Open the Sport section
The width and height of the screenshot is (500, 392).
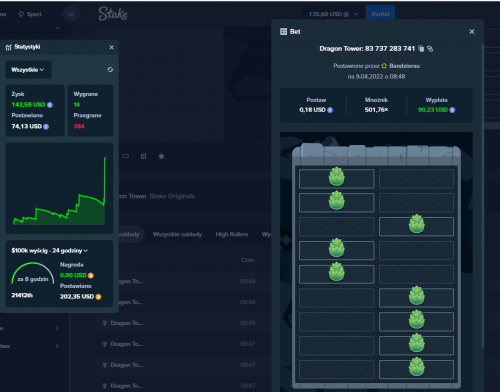click(30, 14)
